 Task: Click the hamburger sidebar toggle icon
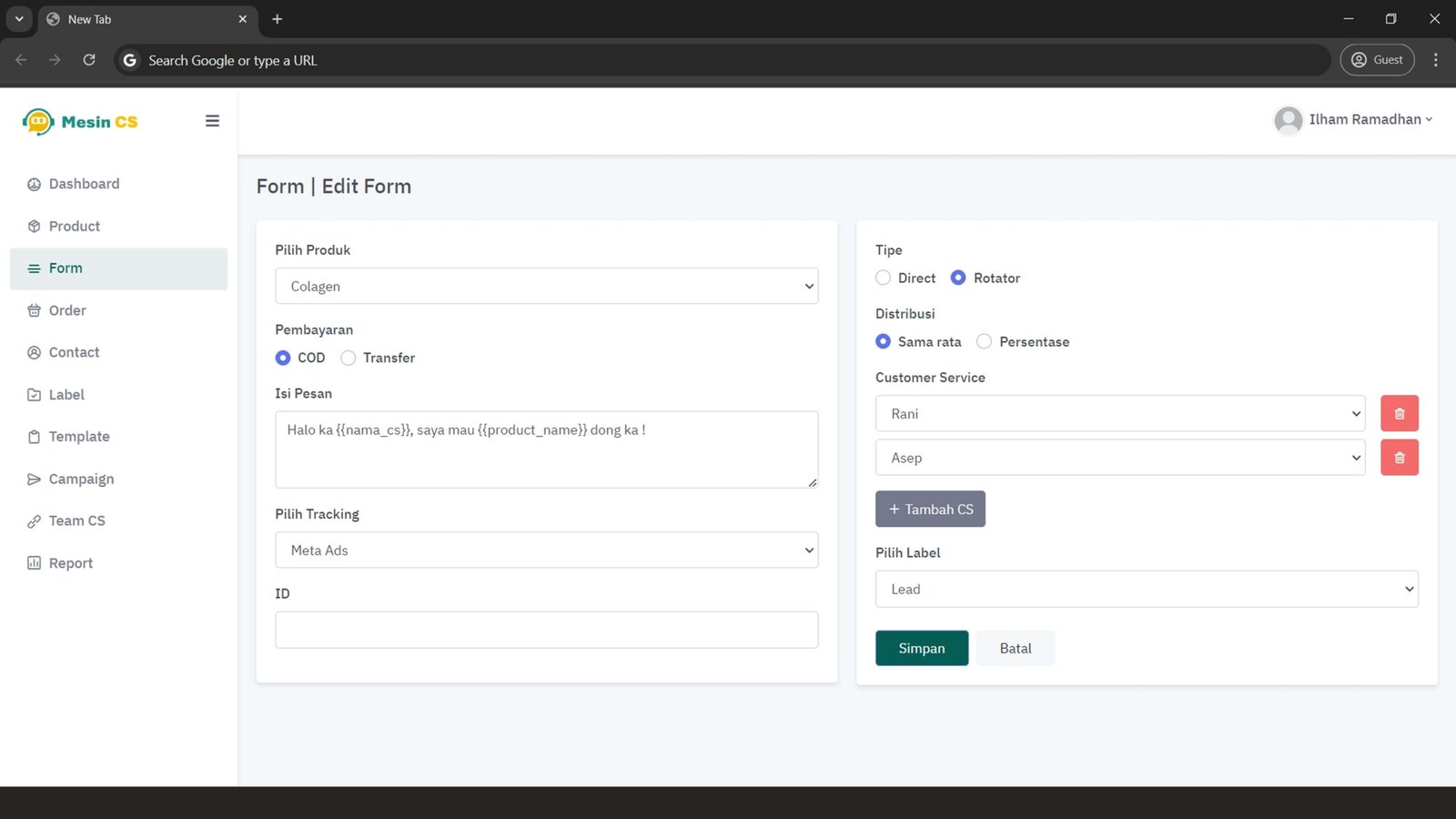tap(212, 121)
